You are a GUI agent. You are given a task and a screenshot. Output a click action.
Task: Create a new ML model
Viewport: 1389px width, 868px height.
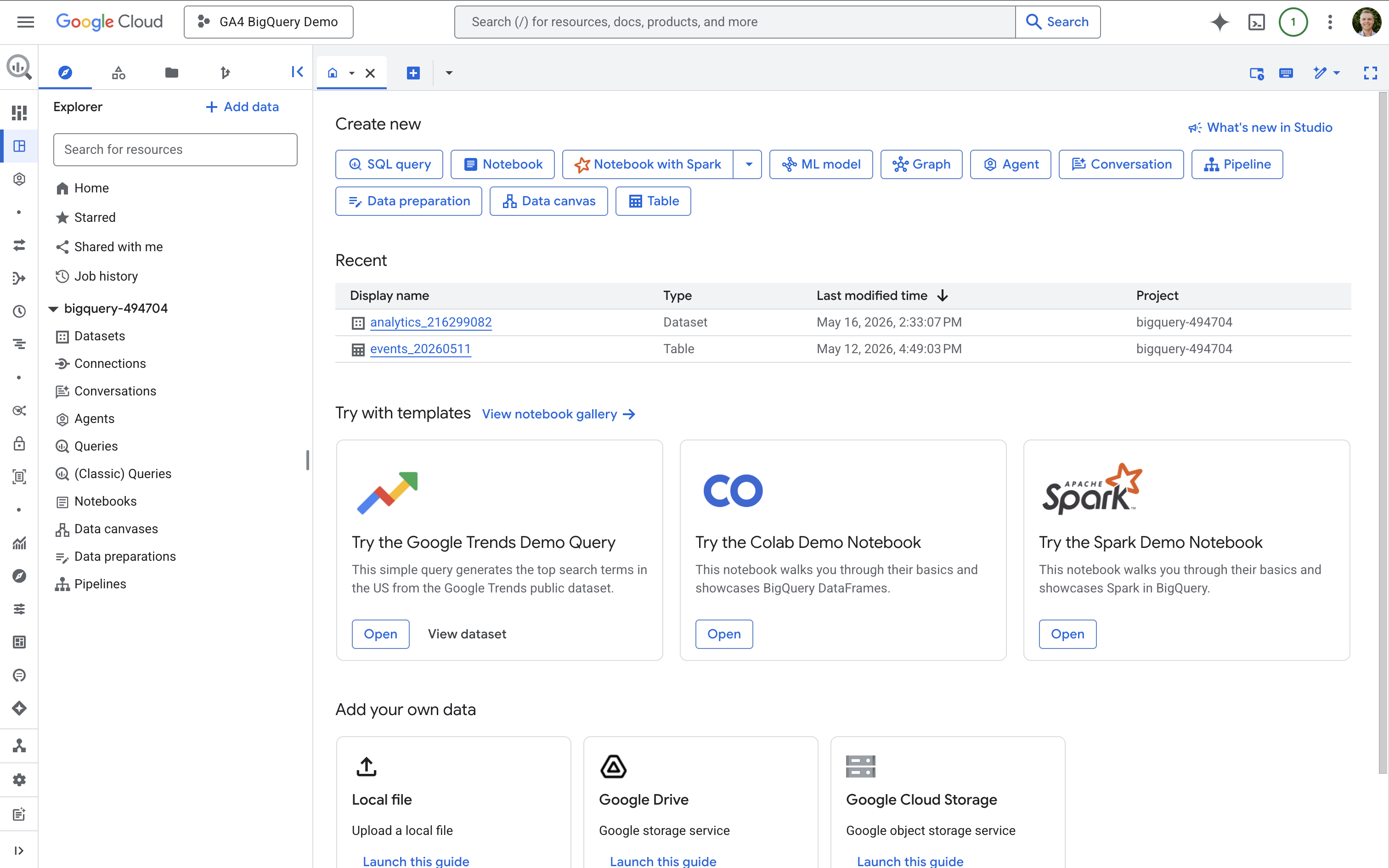[821, 164]
